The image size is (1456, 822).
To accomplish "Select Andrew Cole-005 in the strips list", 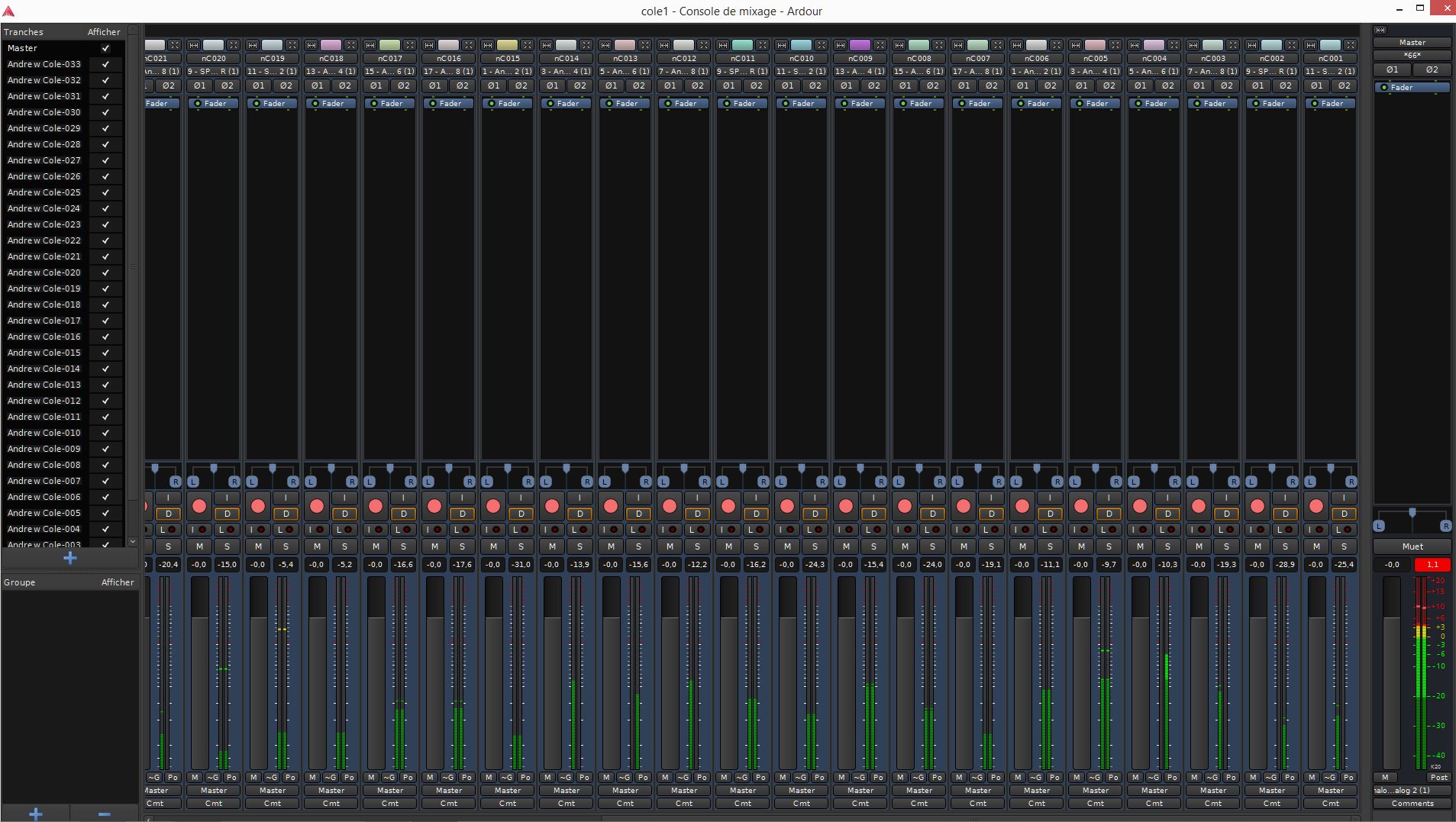I will pyautogui.click(x=44, y=513).
